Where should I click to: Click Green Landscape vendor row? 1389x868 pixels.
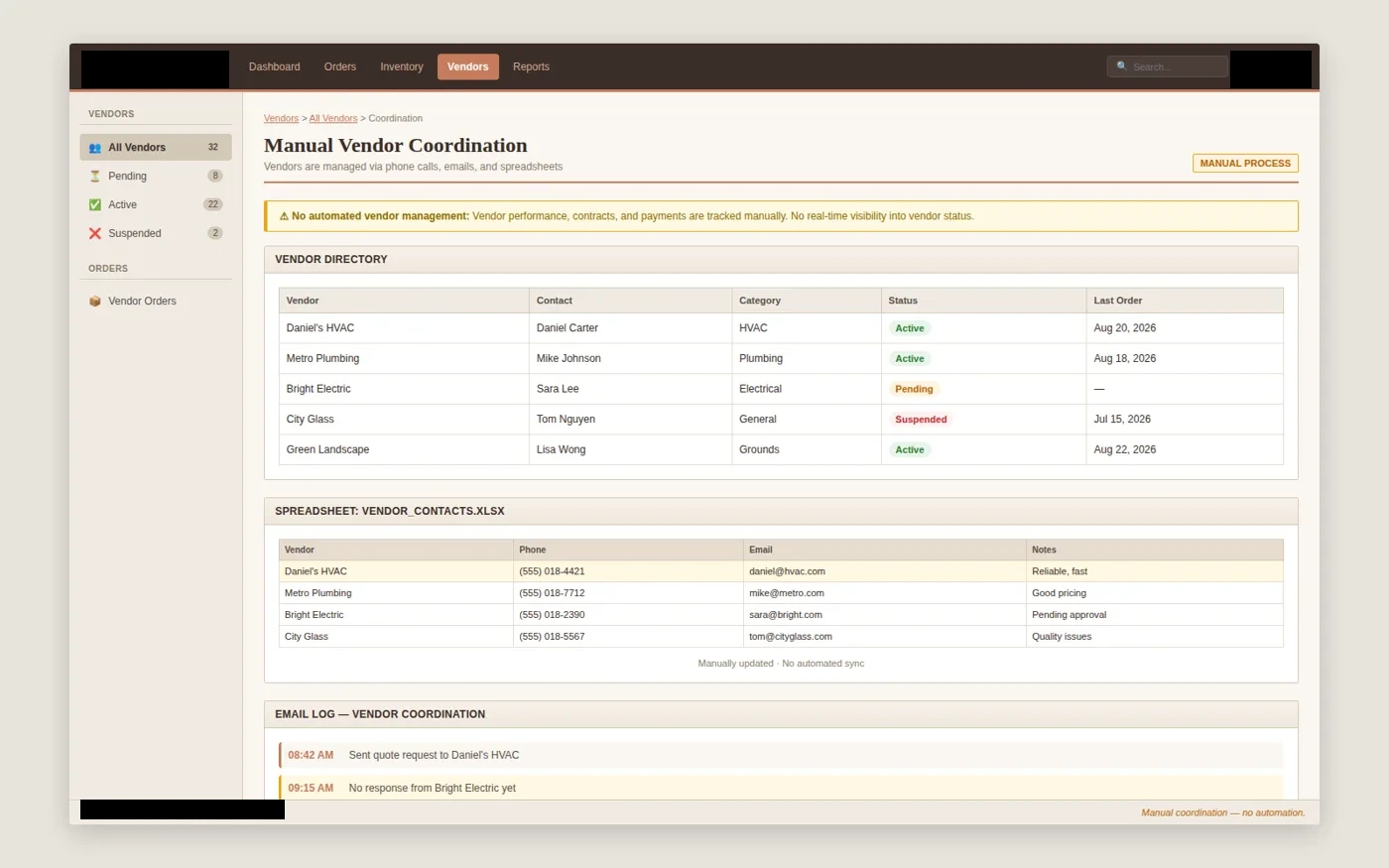781,449
